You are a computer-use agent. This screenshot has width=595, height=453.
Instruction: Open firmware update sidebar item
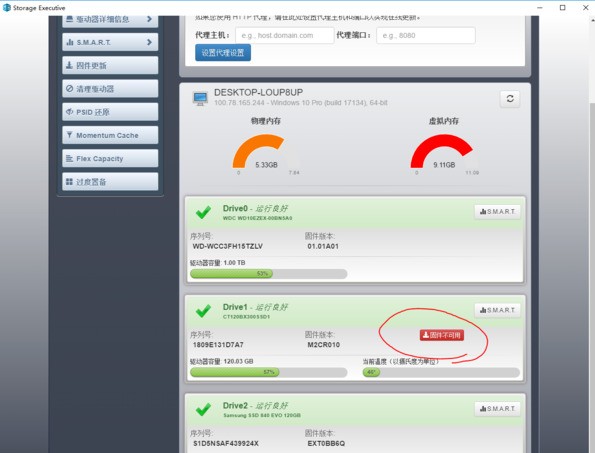pos(110,65)
